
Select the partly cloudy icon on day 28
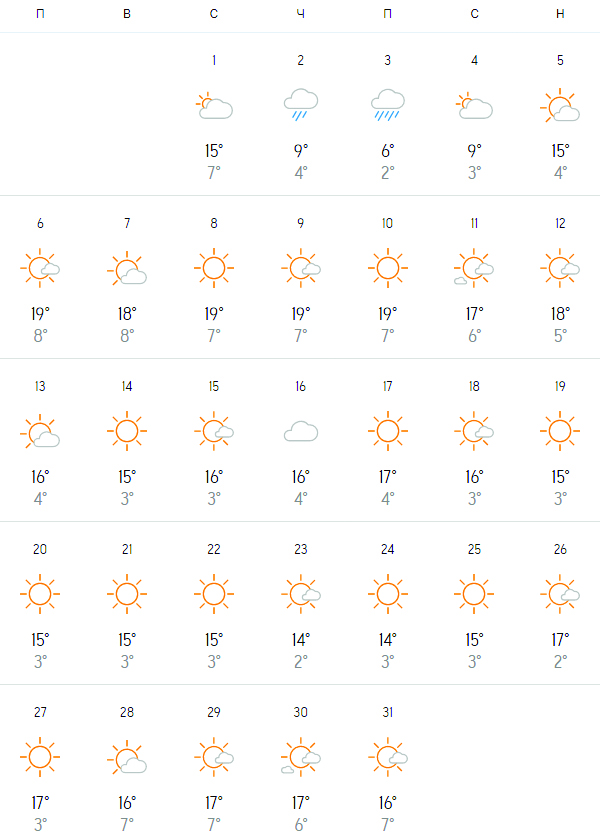[x=127, y=757]
